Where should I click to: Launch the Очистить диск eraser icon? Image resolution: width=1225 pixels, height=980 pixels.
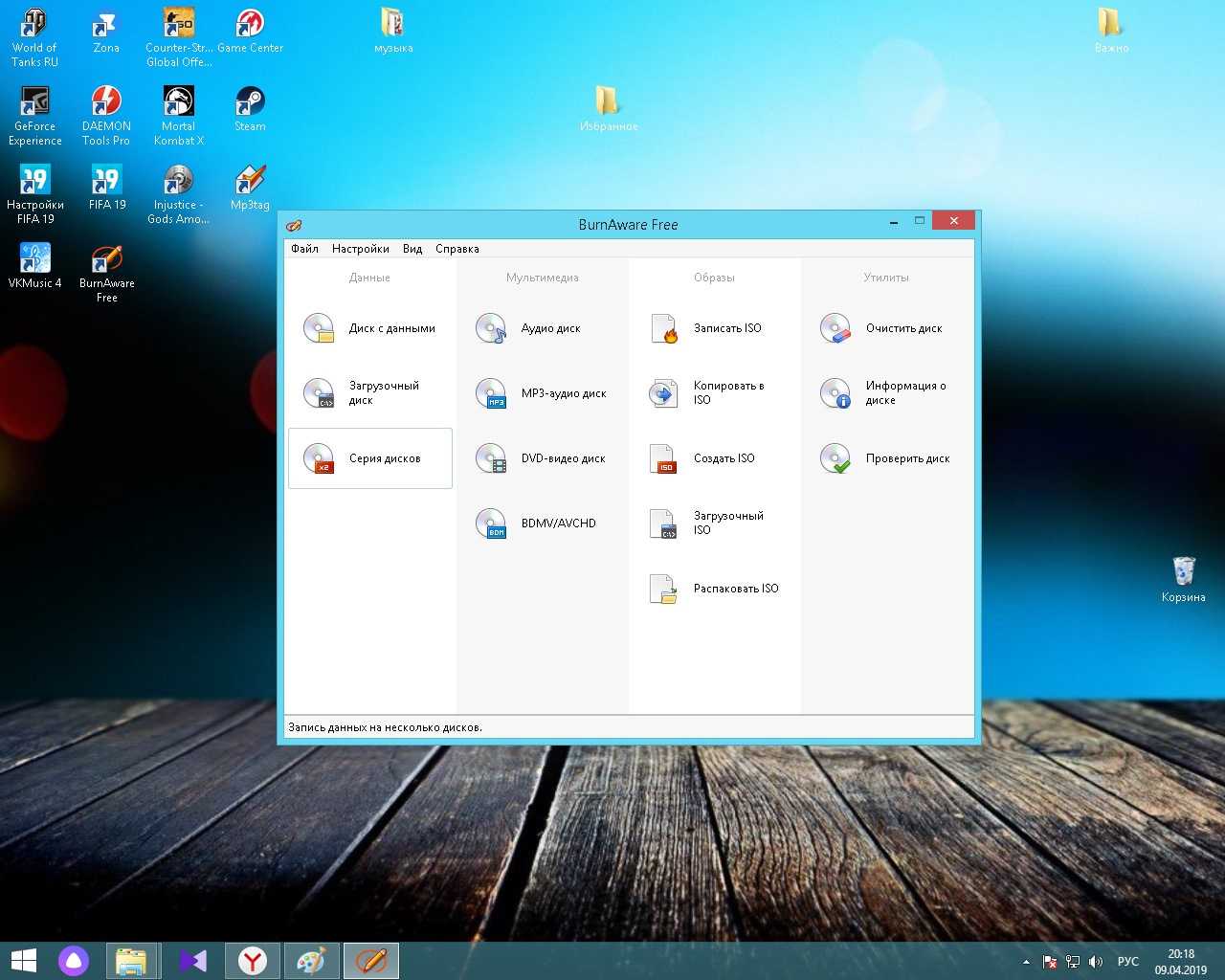(x=835, y=328)
